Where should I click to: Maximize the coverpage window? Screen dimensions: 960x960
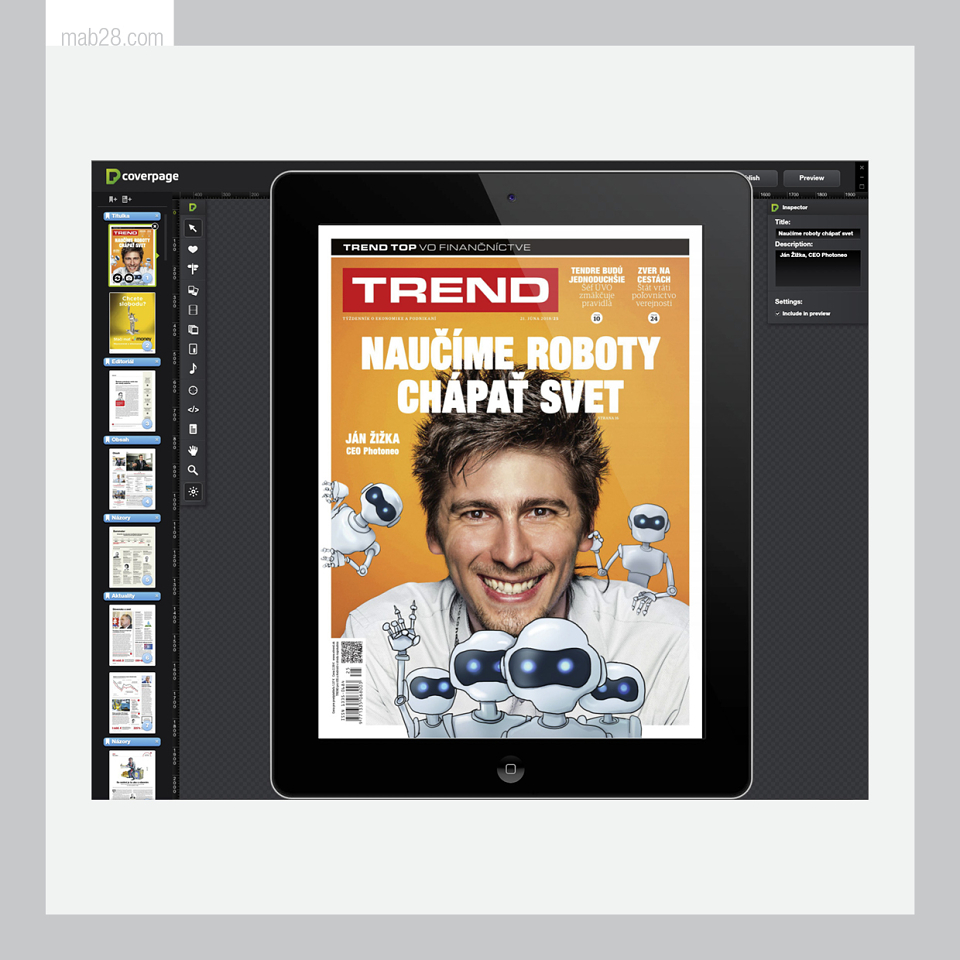[861, 187]
